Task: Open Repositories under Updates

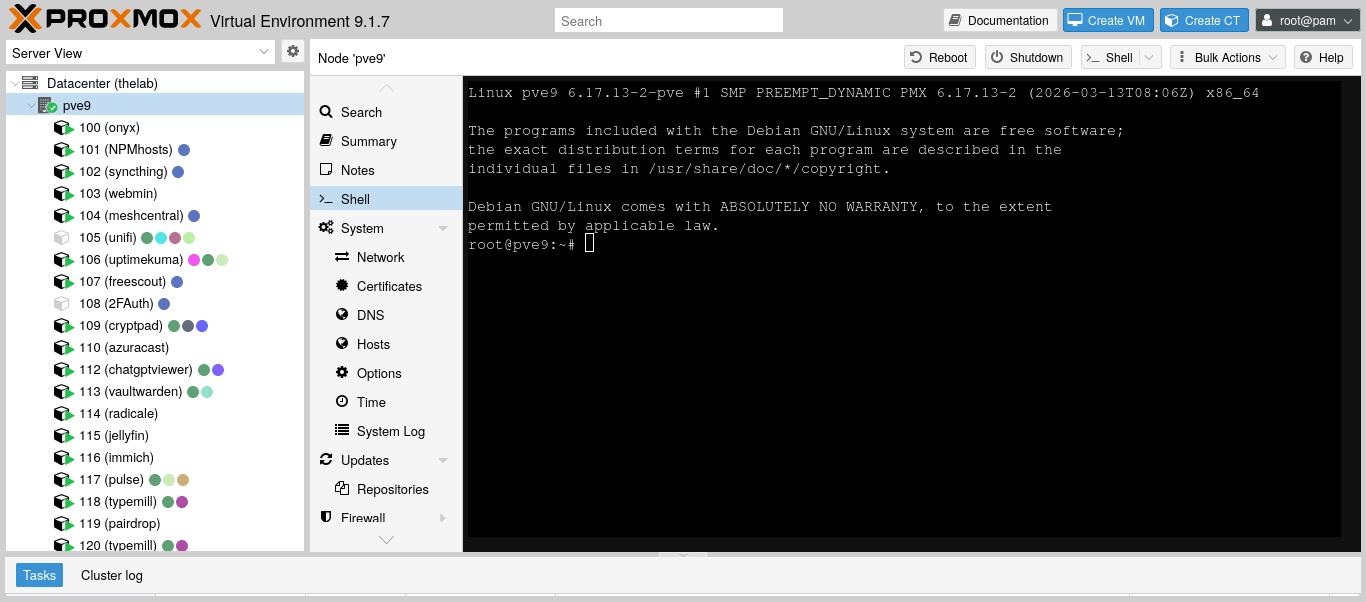Action: pos(392,489)
